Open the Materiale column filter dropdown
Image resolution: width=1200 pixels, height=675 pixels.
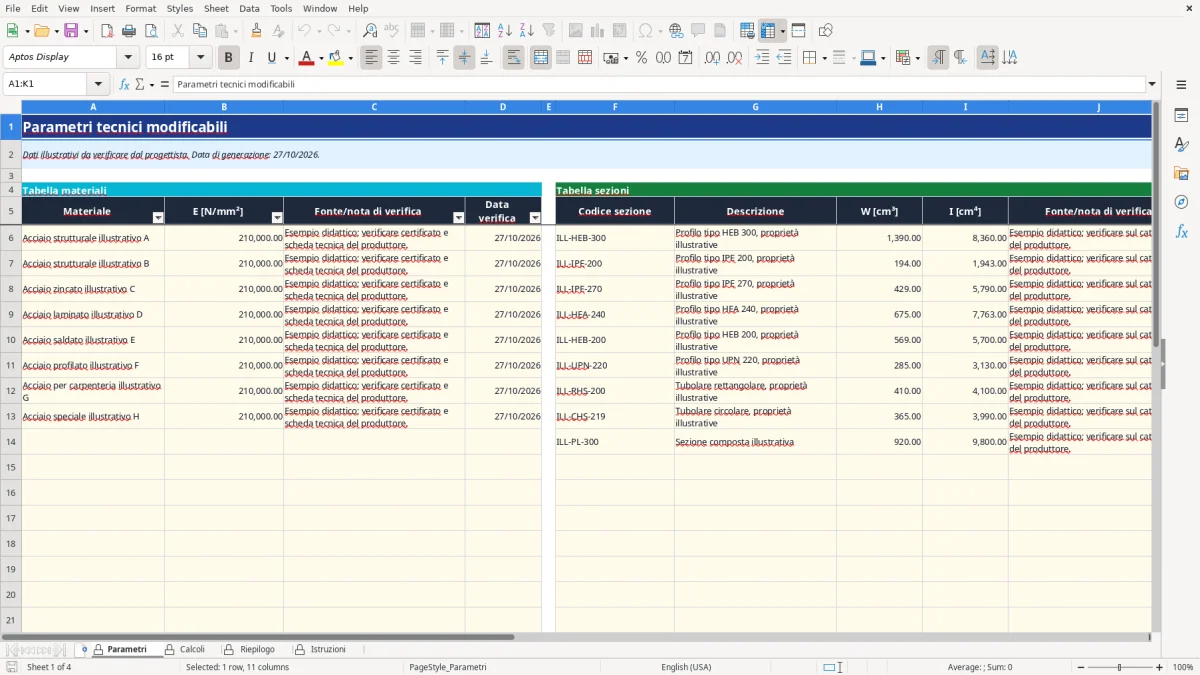tap(158, 218)
